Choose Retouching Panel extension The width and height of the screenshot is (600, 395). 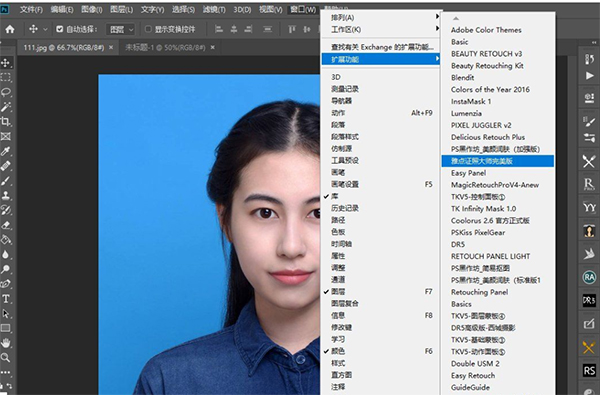497,292
